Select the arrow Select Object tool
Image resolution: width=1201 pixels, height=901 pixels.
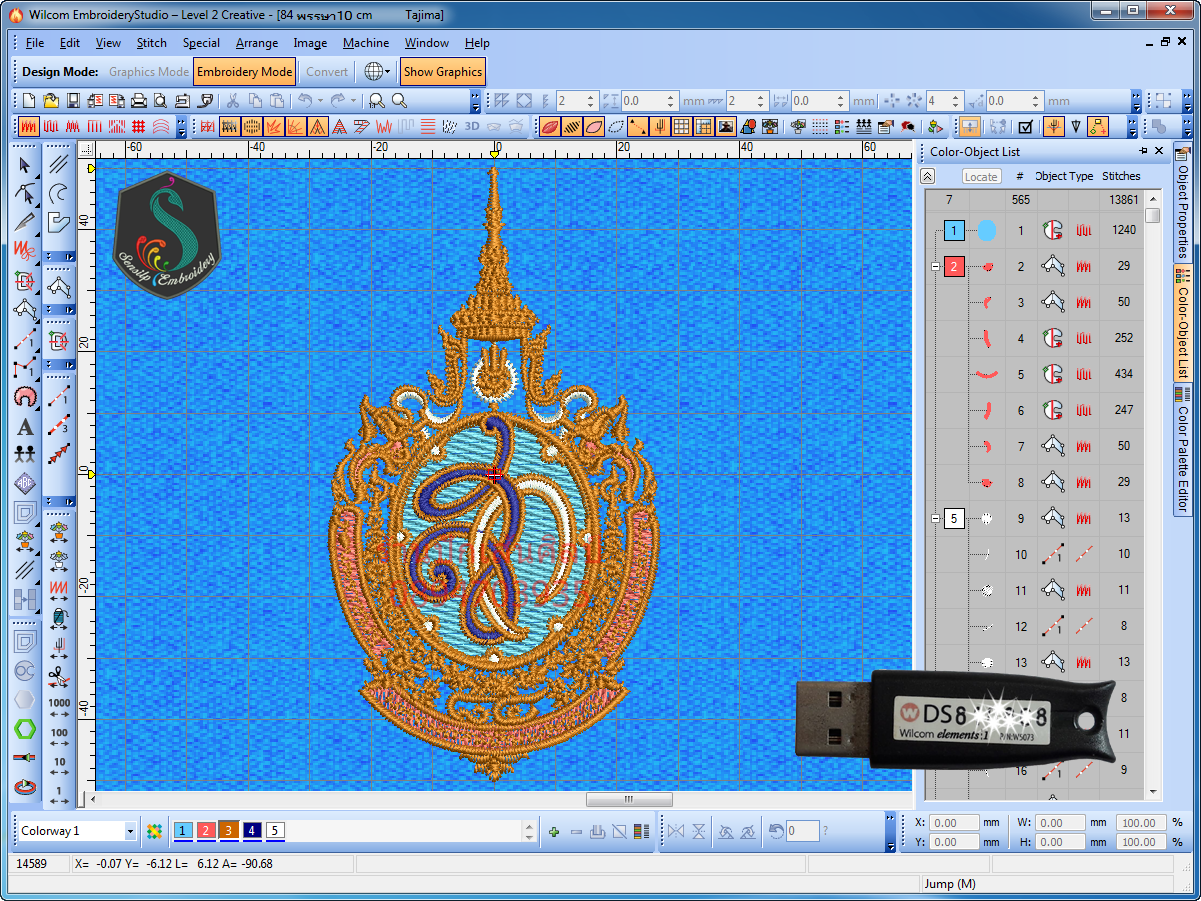click(26, 164)
